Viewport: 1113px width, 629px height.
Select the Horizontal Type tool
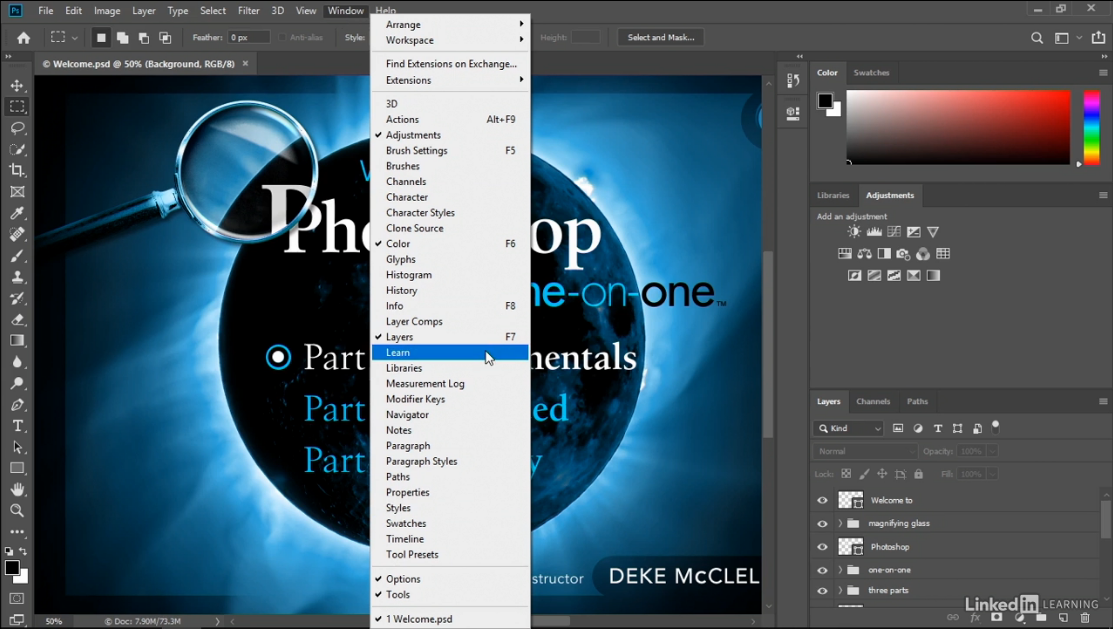pos(17,426)
